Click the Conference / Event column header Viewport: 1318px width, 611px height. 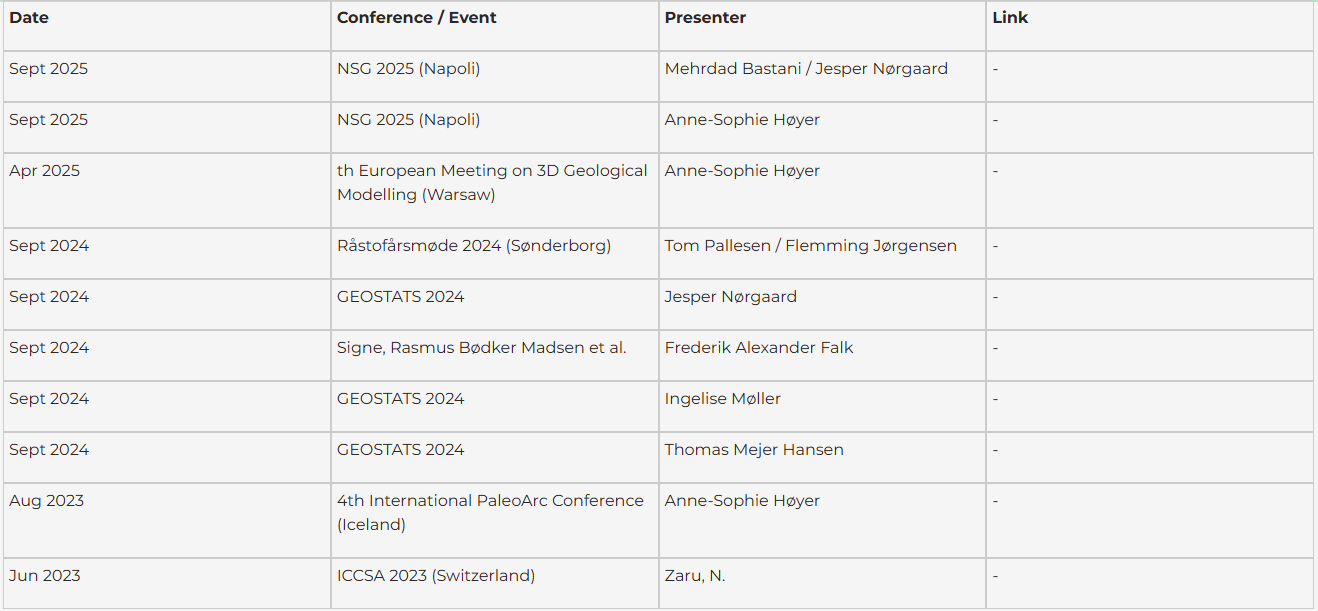416,18
